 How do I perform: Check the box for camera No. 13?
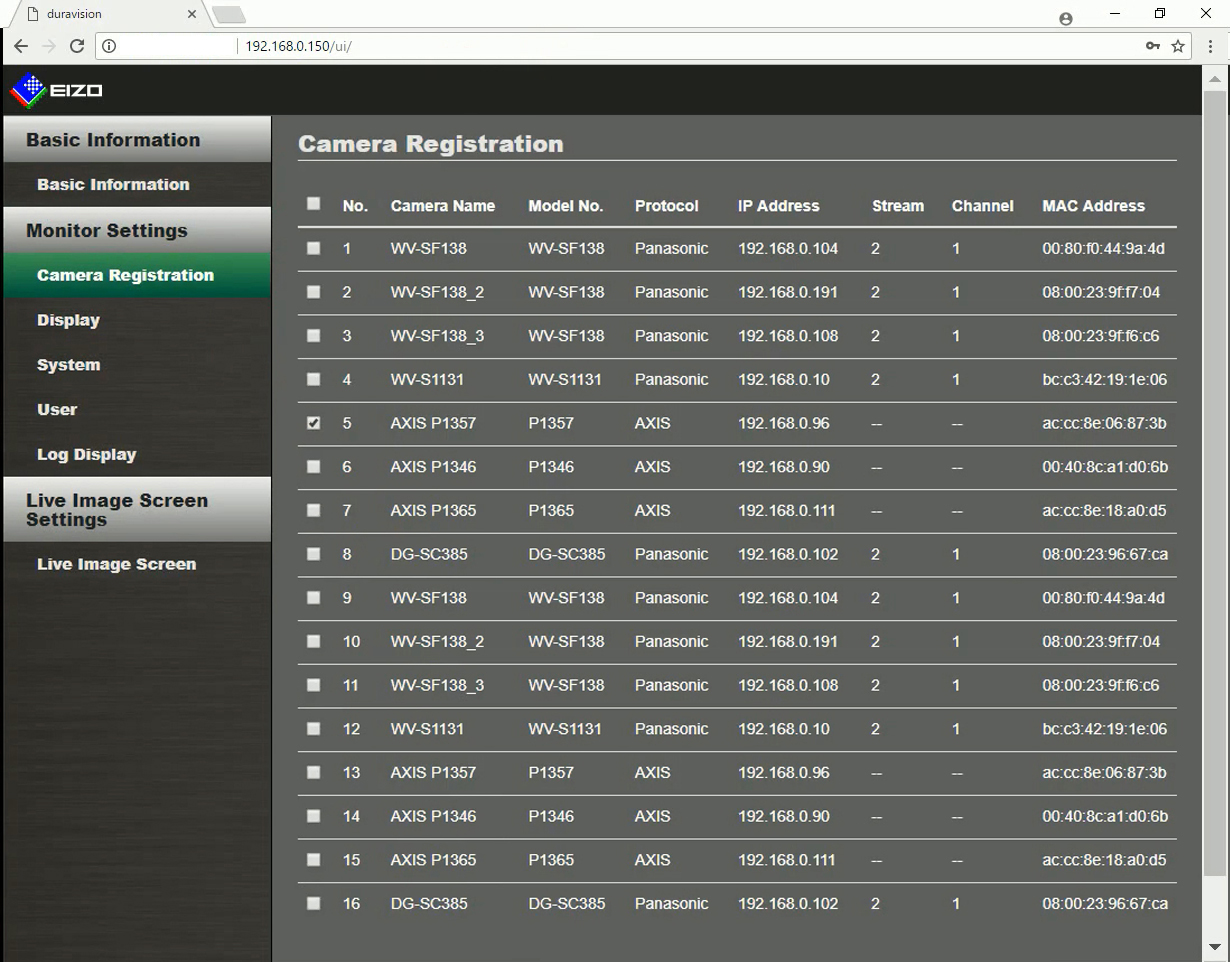click(x=314, y=772)
